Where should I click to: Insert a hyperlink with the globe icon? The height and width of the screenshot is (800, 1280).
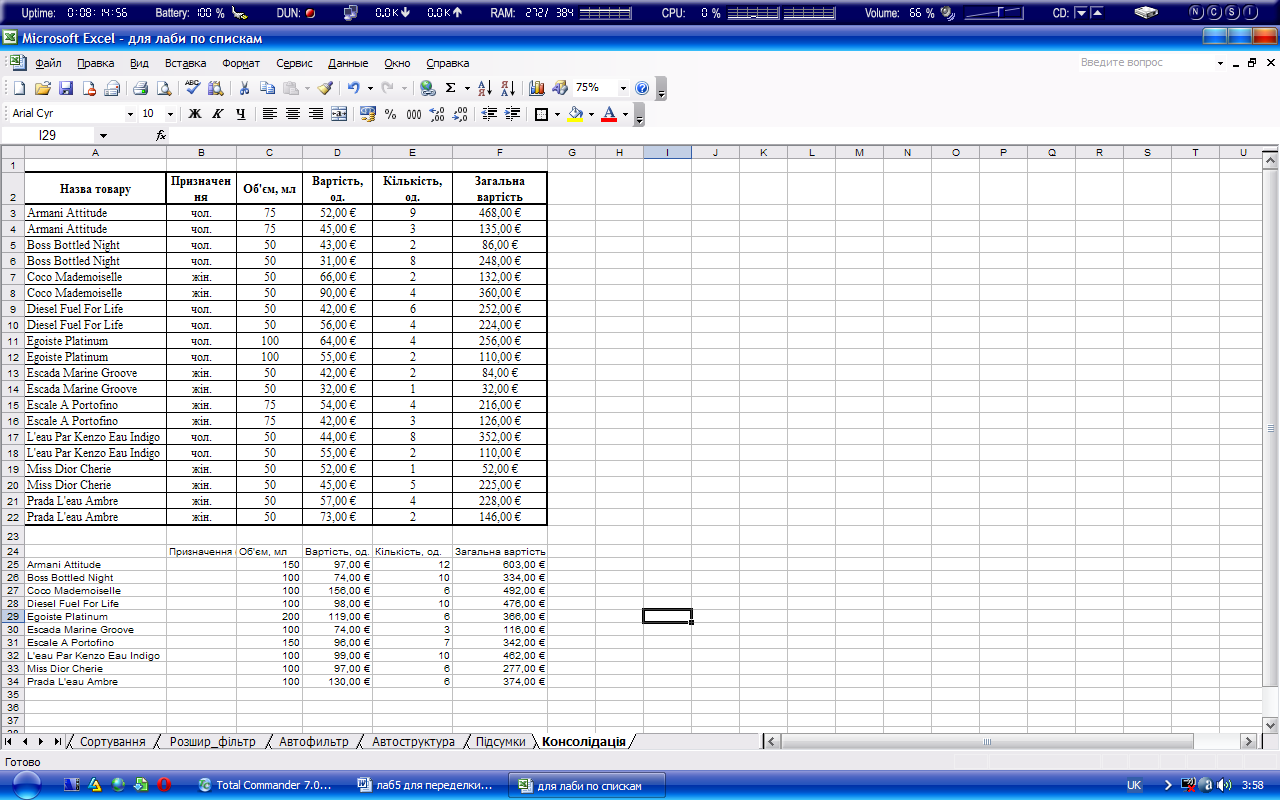pos(427,88)
